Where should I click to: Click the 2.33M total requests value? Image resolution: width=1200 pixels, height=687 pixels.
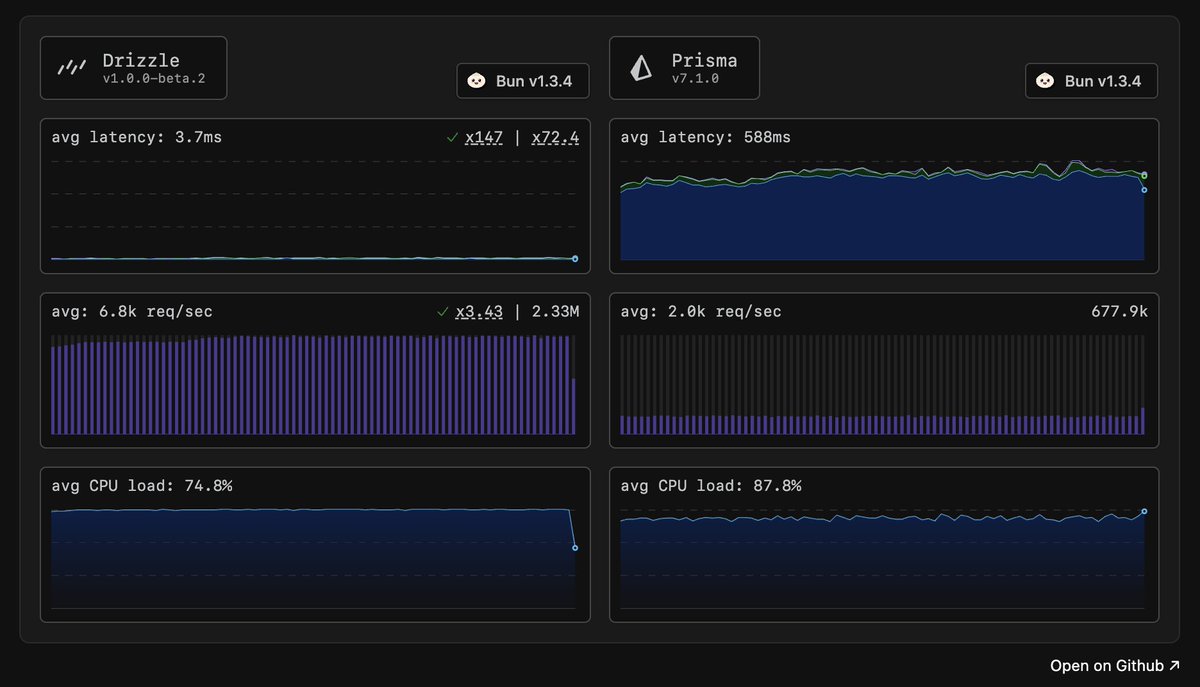[x=555, y=312]
